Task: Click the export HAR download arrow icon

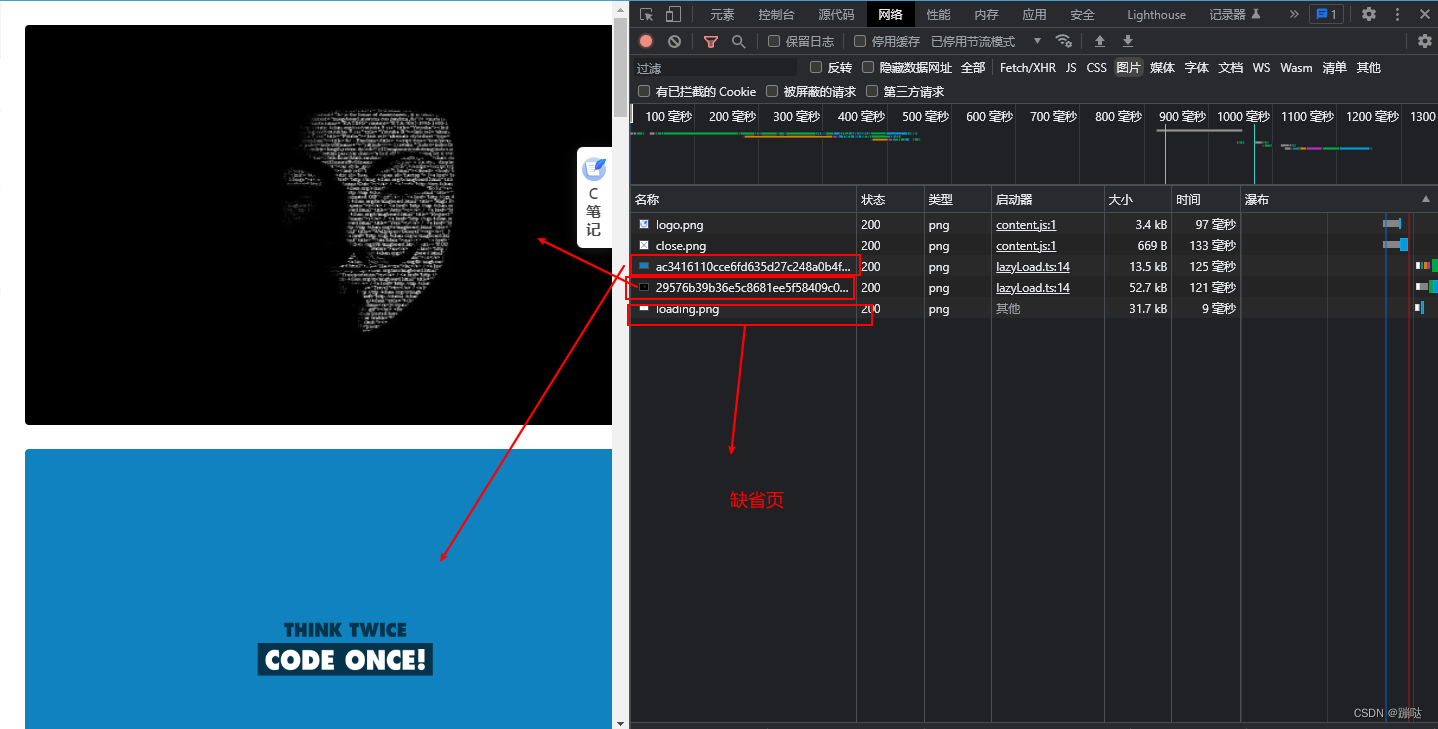Action: point(1128,41)
